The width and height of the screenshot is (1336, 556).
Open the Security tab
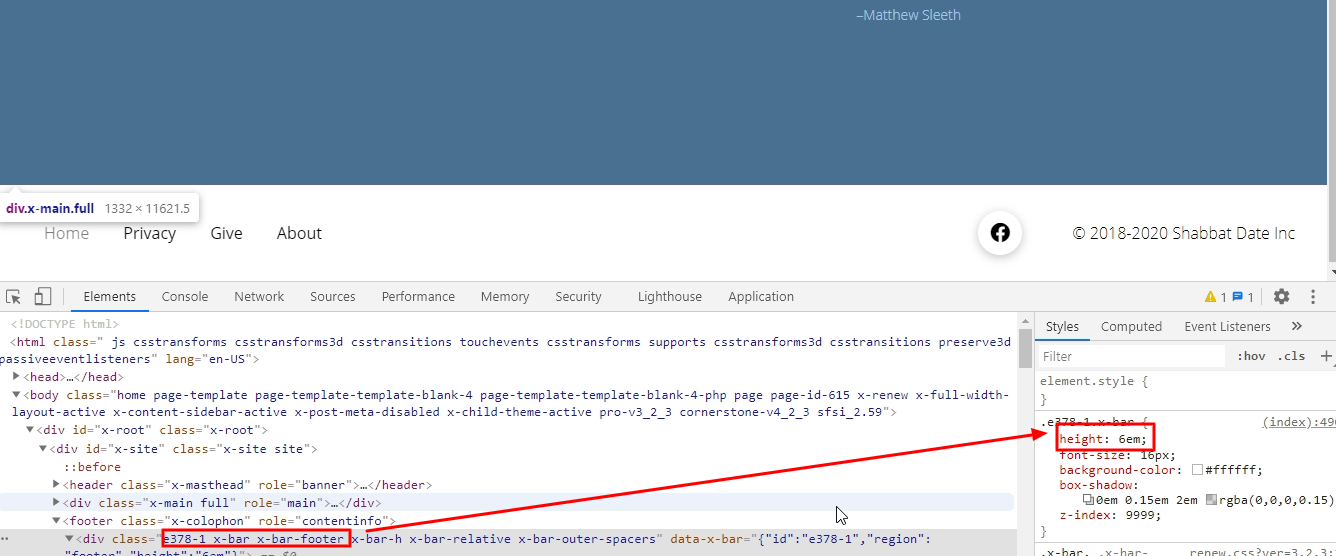point(579,296)
